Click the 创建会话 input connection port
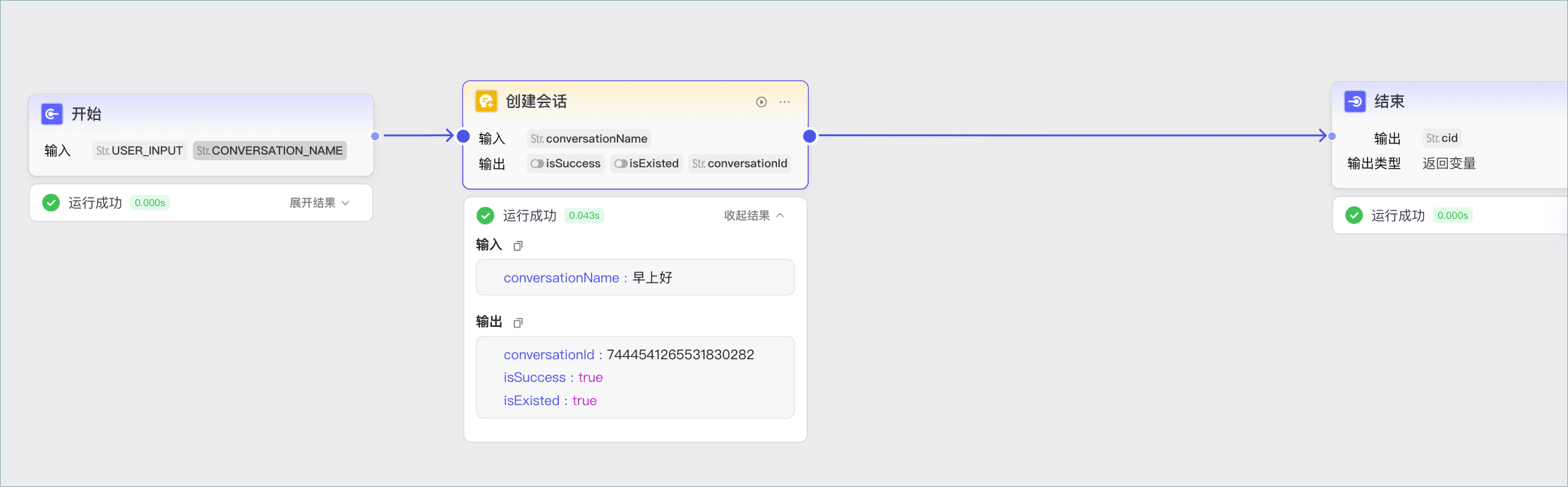The image size is (1568, 487). pyautogui.click(x=464, y=136)
